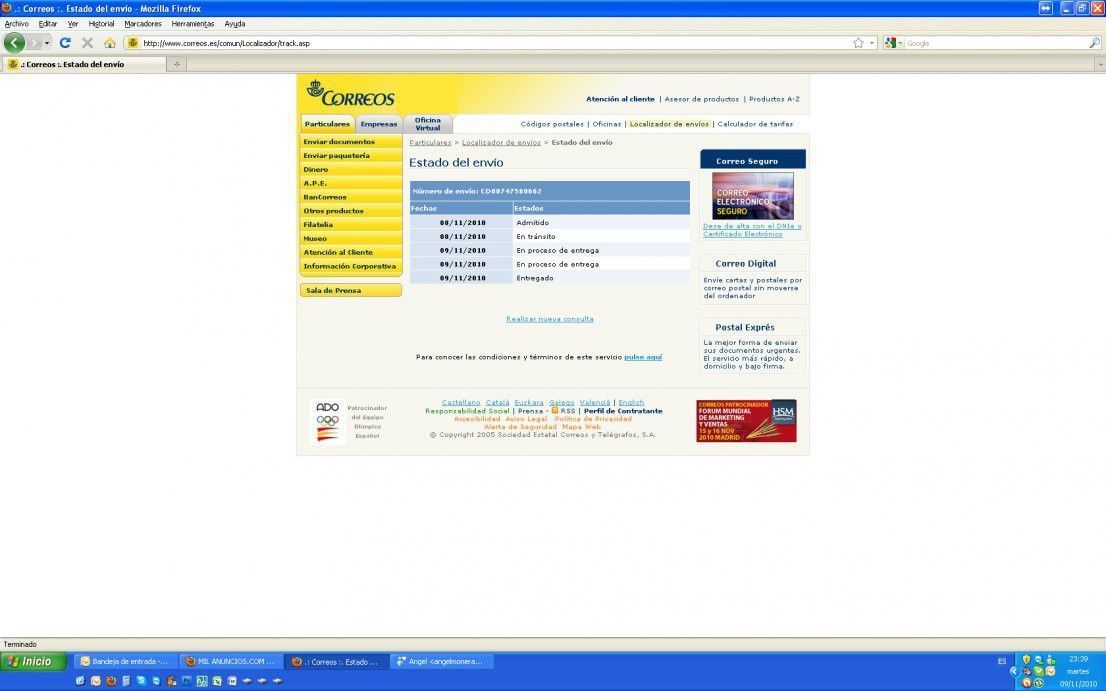
Task: Go forward with the grey forward arrow
Action: coord(34,43)
